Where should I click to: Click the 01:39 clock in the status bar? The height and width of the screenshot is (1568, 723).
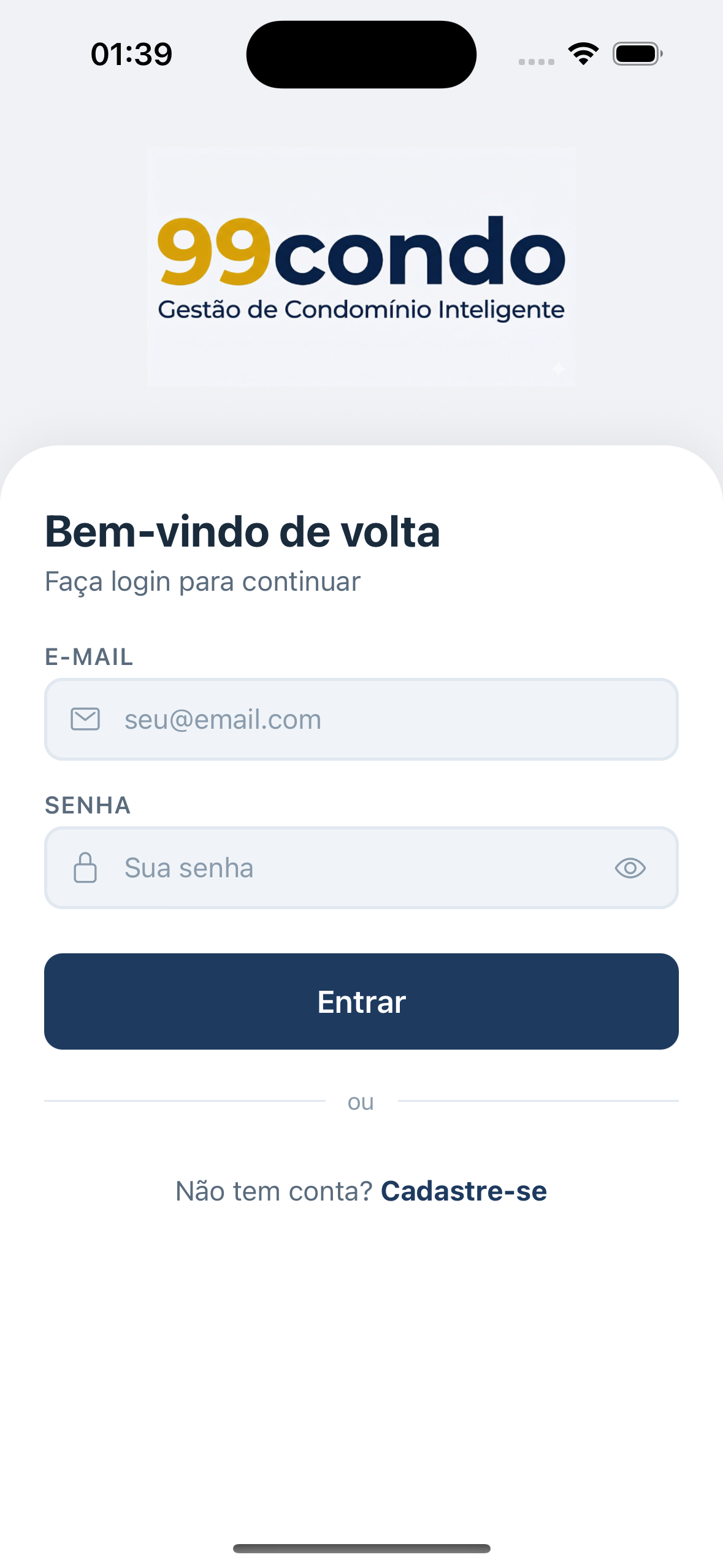131,54
